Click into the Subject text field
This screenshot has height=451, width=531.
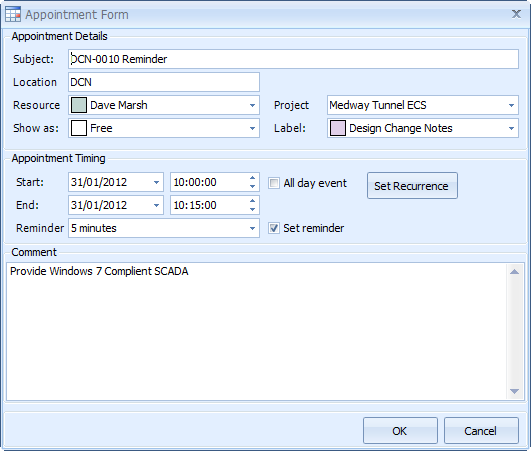click(x=293, y=59)
